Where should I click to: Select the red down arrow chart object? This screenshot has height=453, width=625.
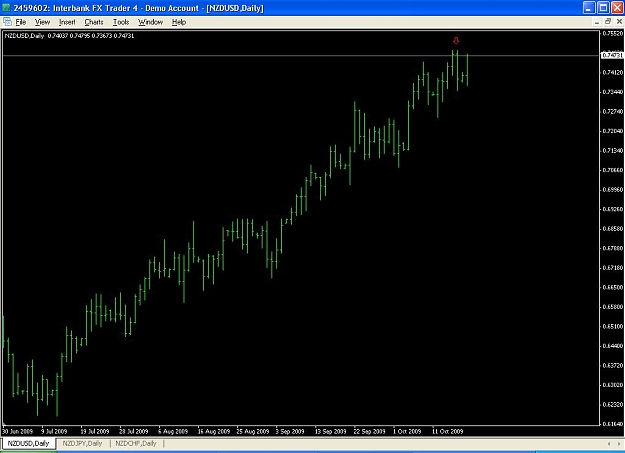pyautogui.click(x=456, y=41)
